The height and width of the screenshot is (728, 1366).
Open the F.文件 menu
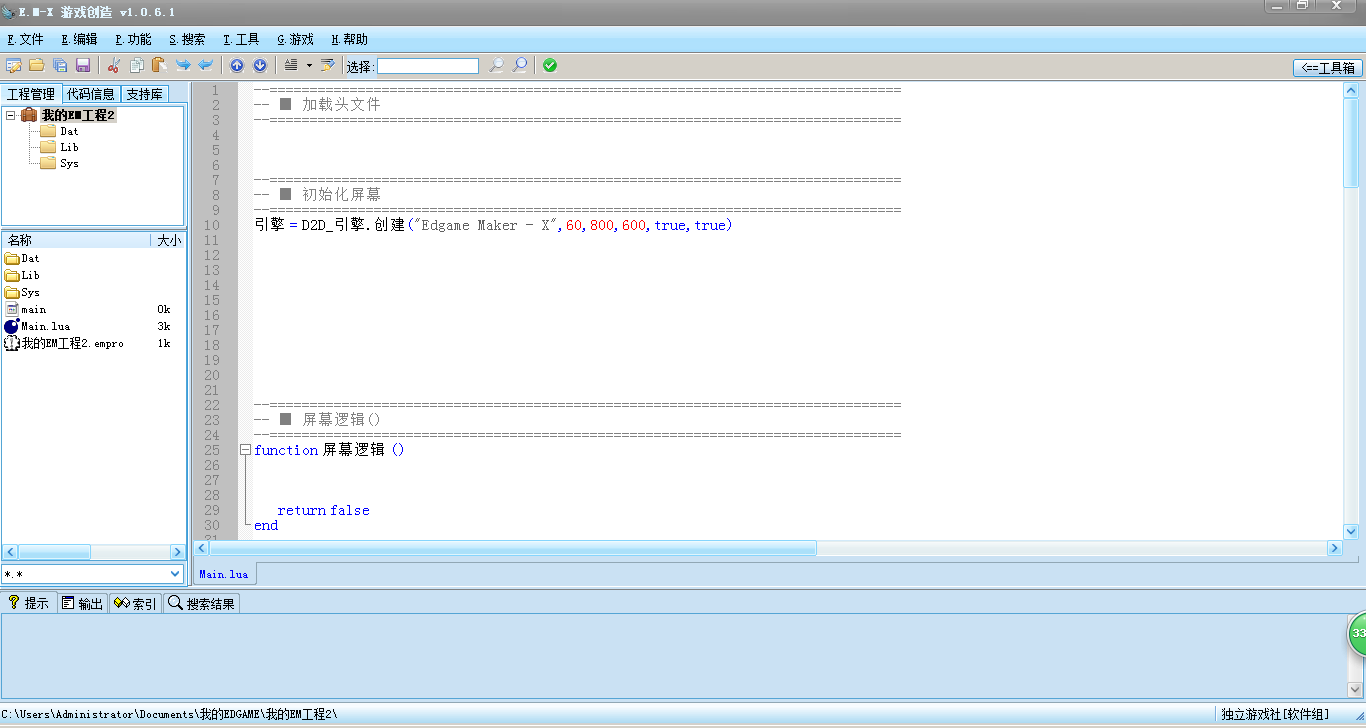coord(25,40)
